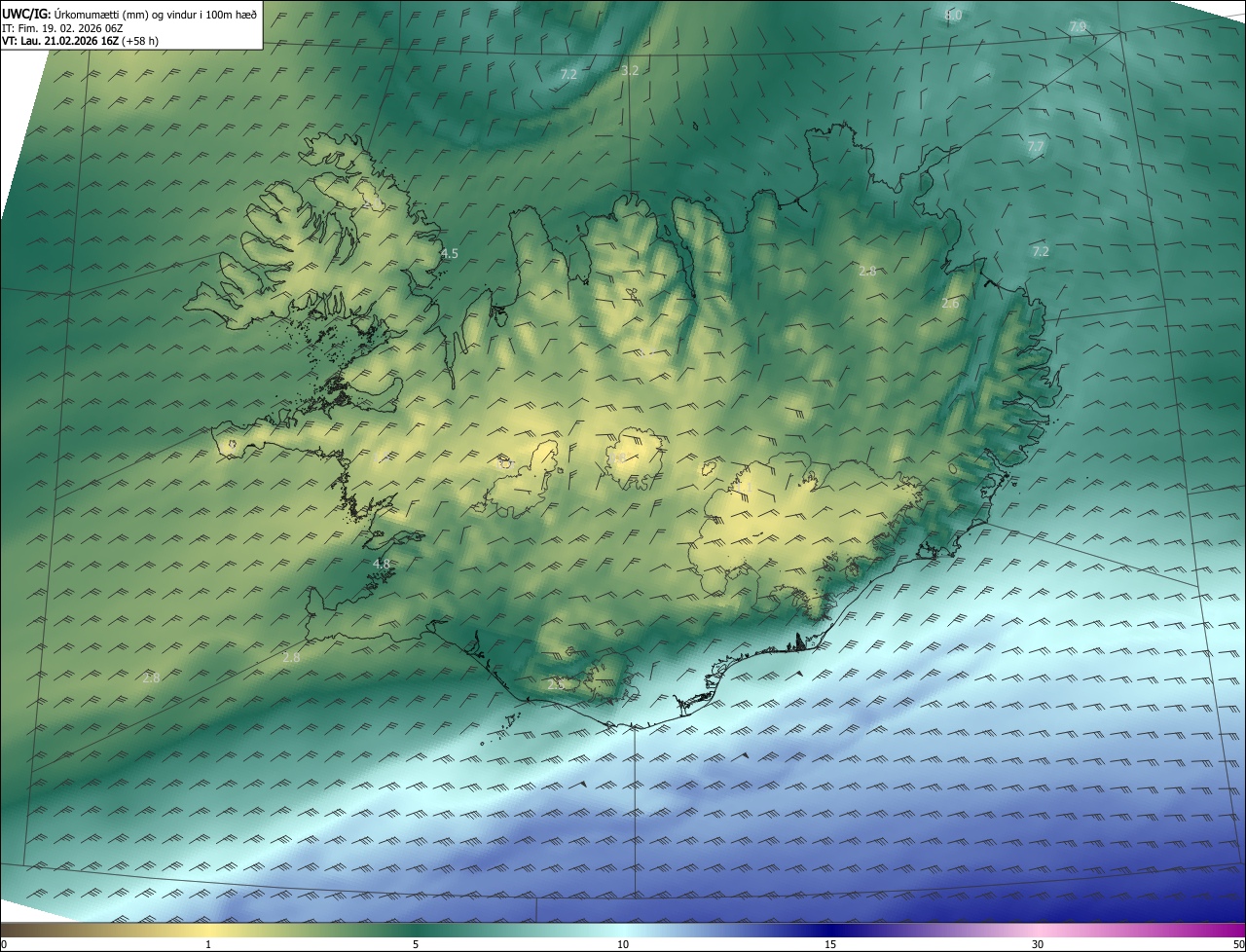
Task: Click the colorbar tick label '10'
Action: click(623, 944)
